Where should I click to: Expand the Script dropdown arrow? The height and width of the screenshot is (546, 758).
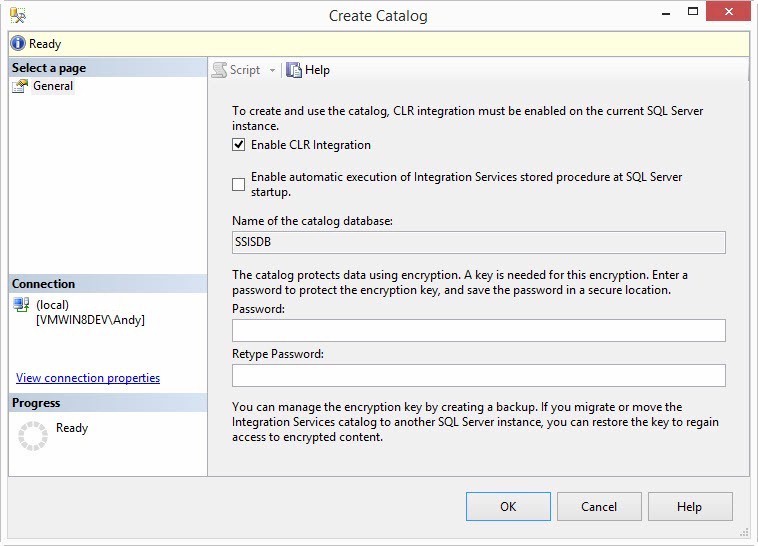pyautogui.click(x=272, y=70)
